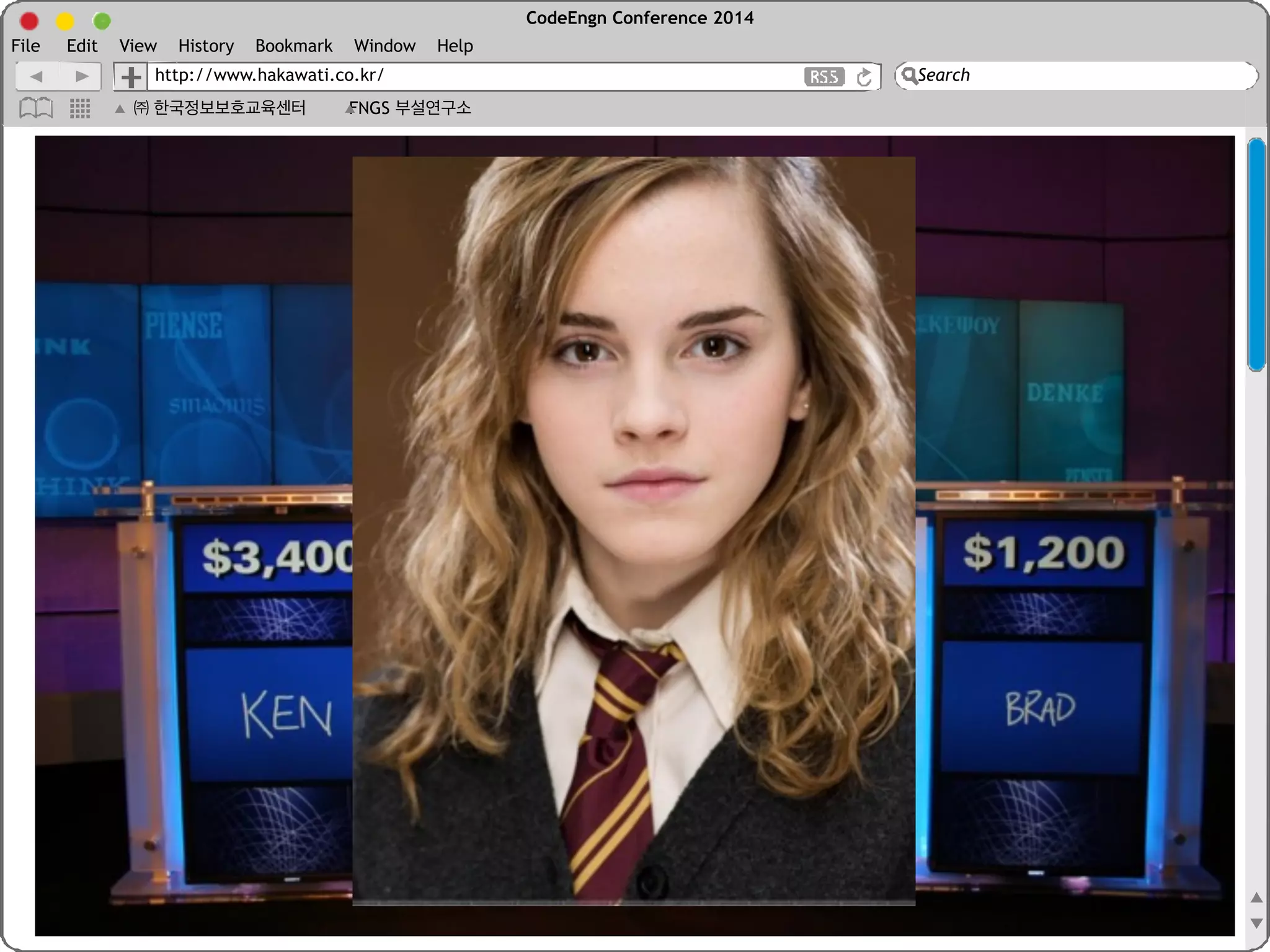Reload the page with the refresh icon
The width and height of the screenshot is (1270, 952).
[x=864, y=77]
